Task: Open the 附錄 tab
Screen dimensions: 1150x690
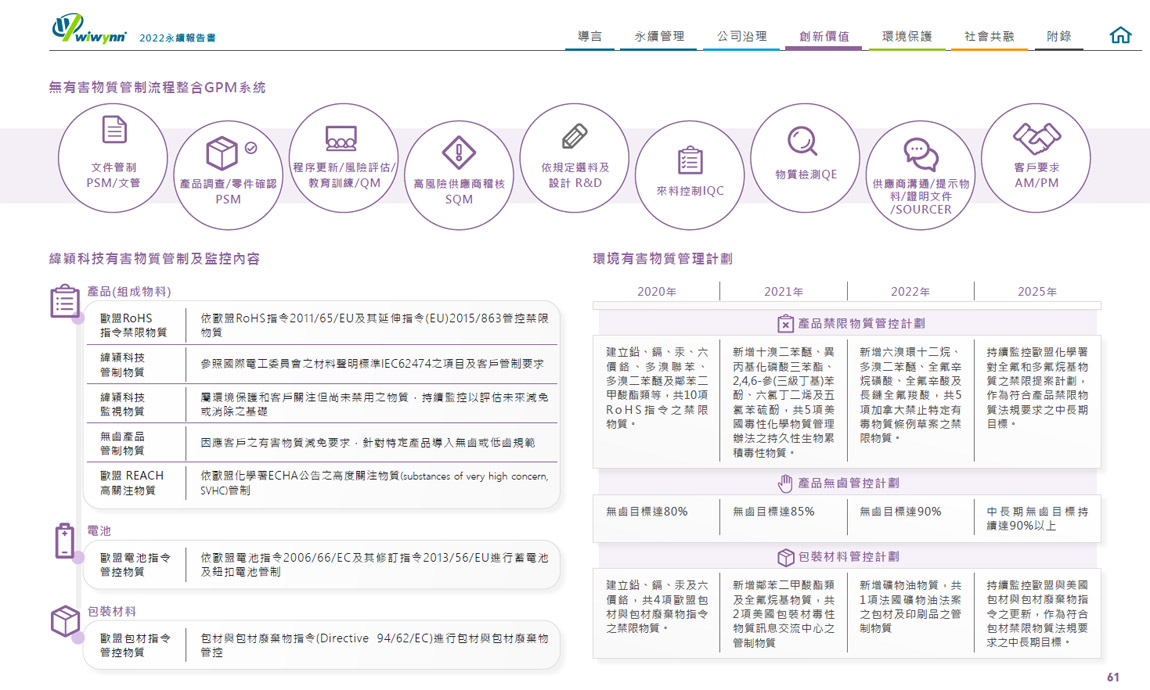Action: pos(1058,37)
